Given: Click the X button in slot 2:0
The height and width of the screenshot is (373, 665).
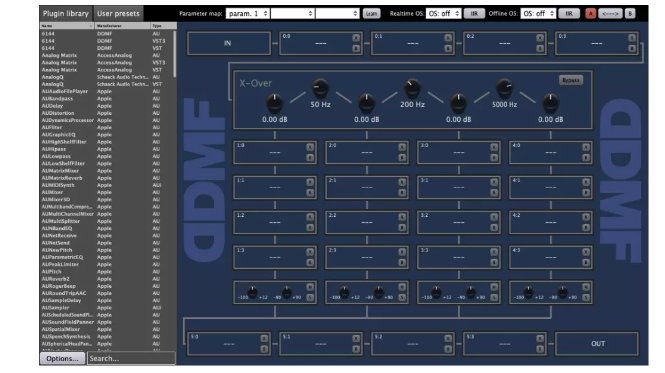Looking at the screenshot, I should pyautogui.click(x=402, y=147).
